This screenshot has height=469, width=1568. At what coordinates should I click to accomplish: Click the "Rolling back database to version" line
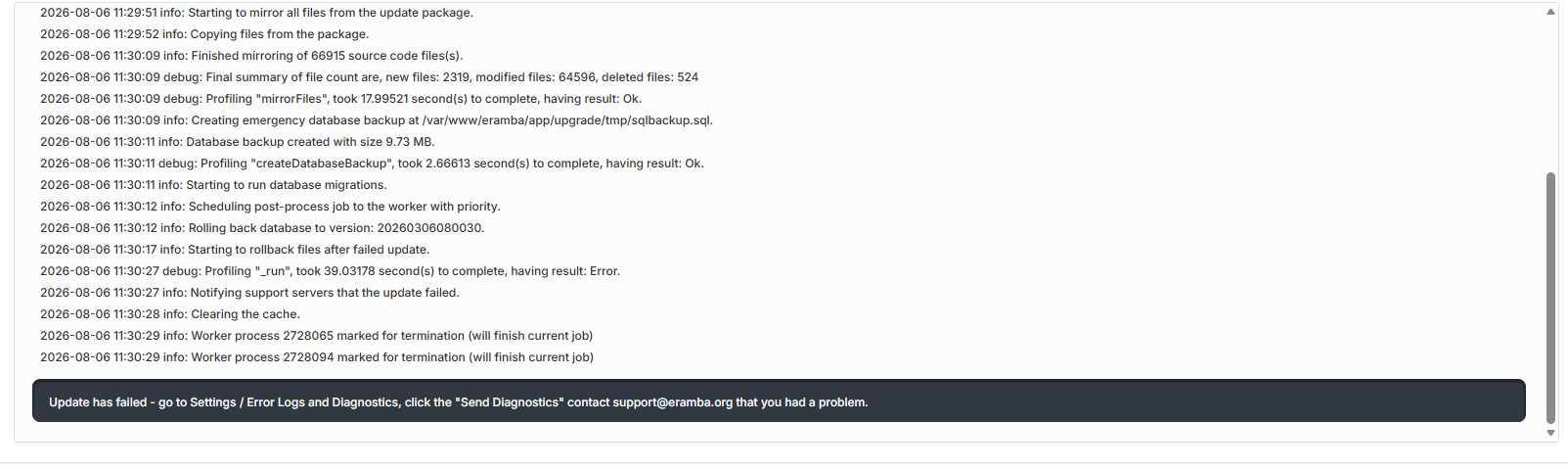[x=262, y=228]
